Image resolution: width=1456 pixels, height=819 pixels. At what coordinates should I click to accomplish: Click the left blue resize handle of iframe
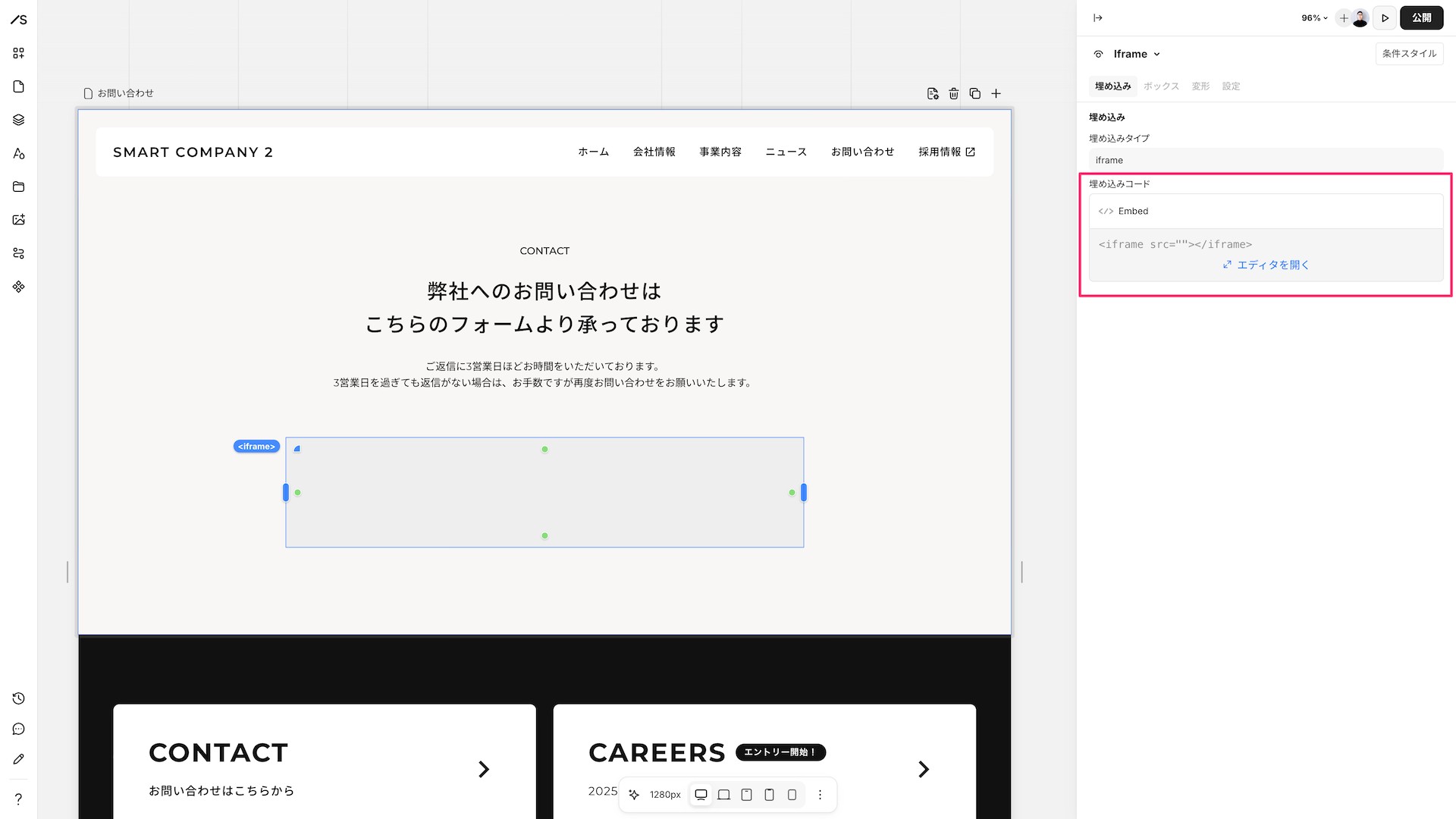click(x=286, y=493)
